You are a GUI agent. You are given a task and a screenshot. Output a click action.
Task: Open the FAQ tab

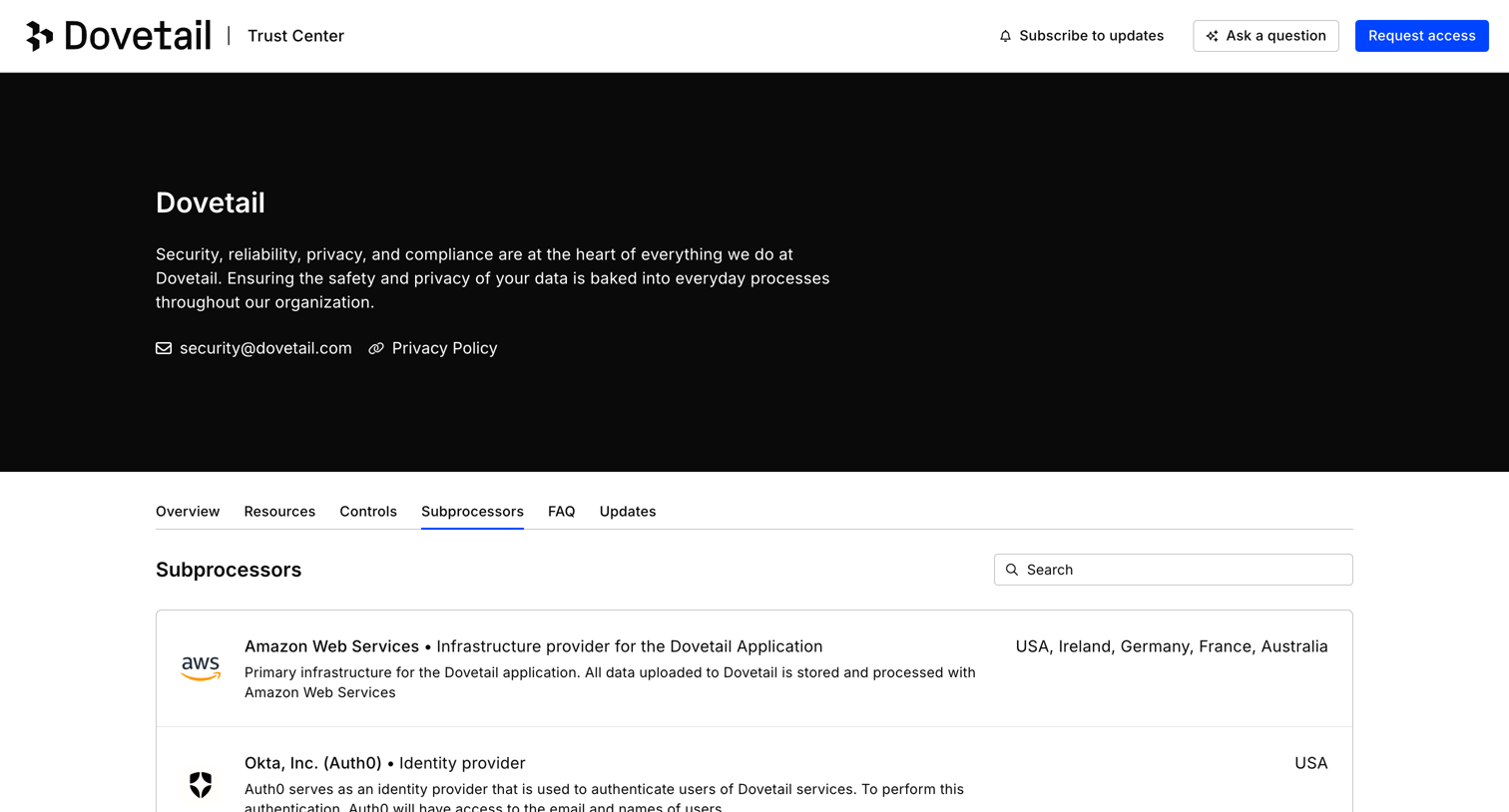561,511
